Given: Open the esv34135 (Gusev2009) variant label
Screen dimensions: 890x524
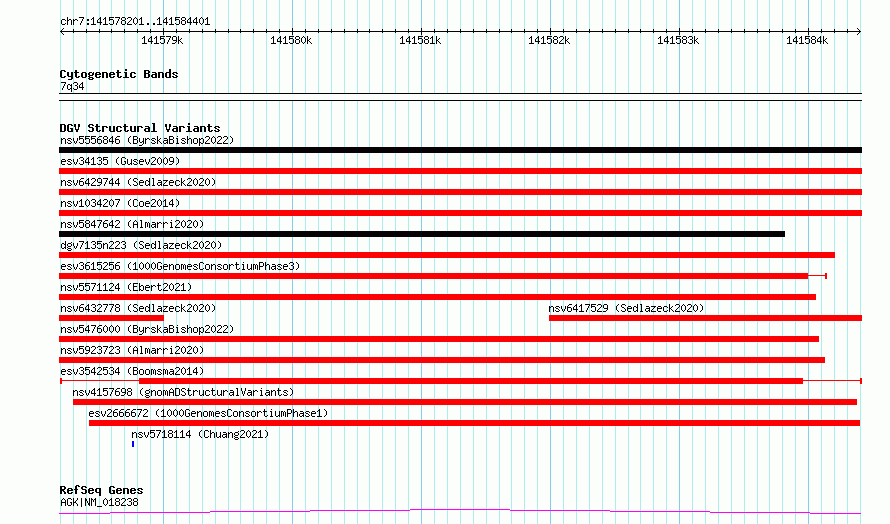Looking at the screenshot, I should [x=120, y=161].
